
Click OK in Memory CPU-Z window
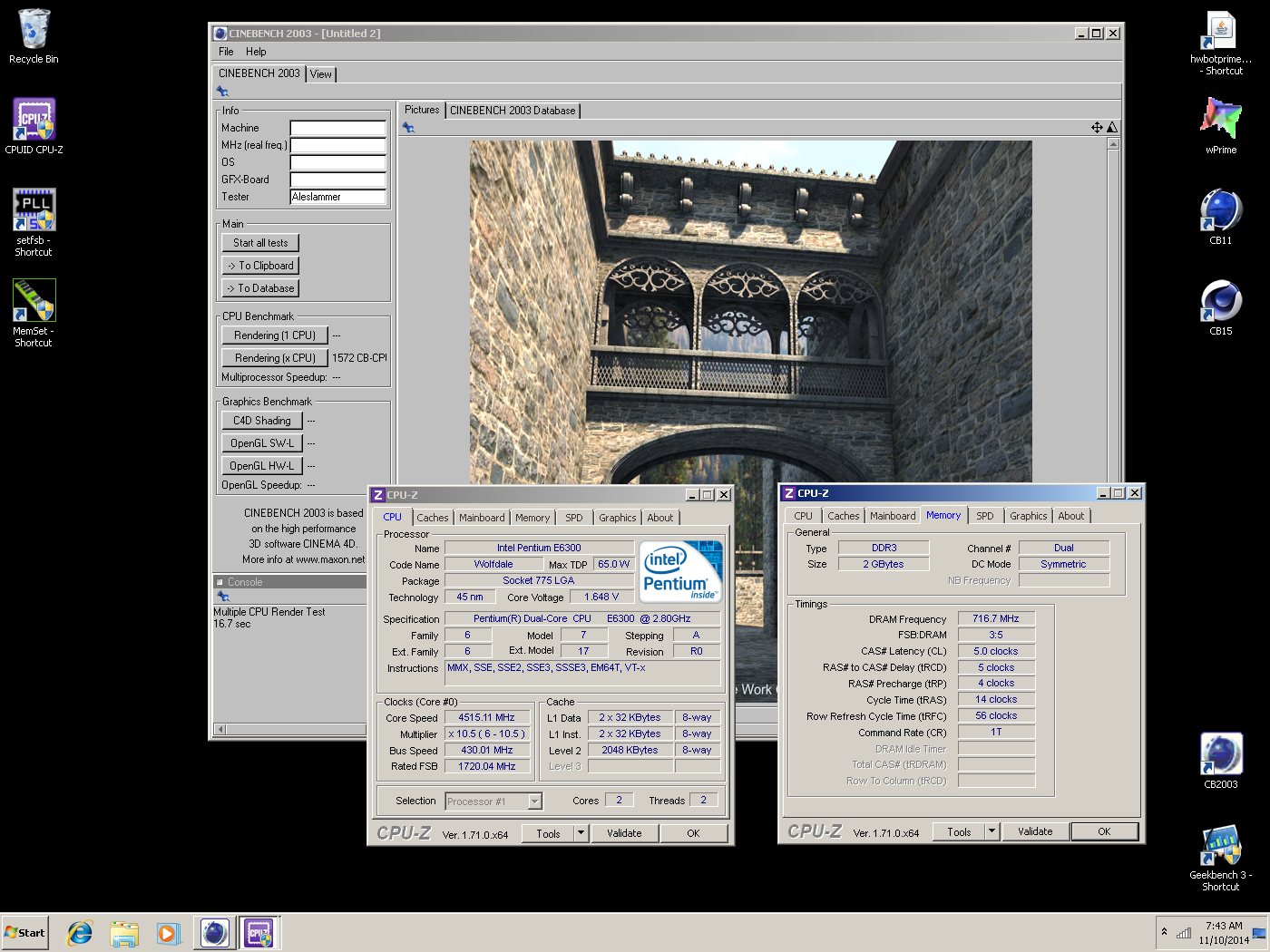point(1104,831)
